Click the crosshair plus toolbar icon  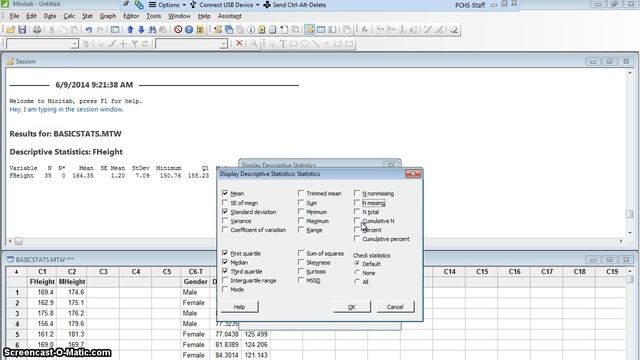[x=123, y=44]
